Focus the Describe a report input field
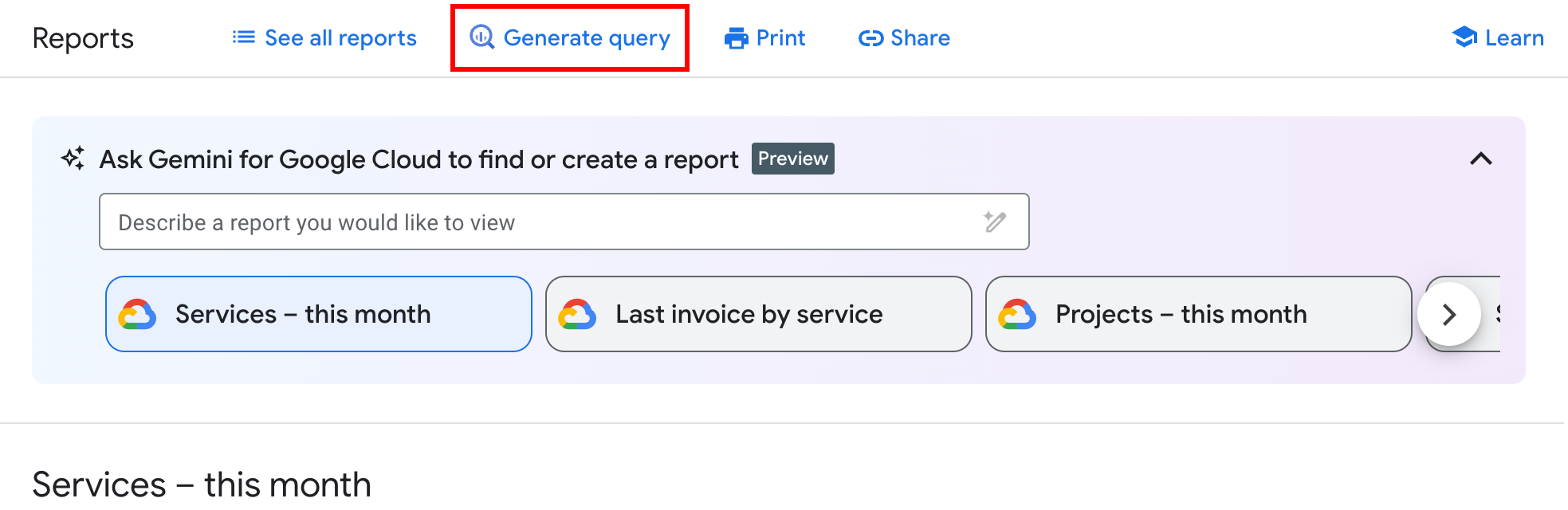Viewport: 1568px width, 510px height. [x=542, y=222]
